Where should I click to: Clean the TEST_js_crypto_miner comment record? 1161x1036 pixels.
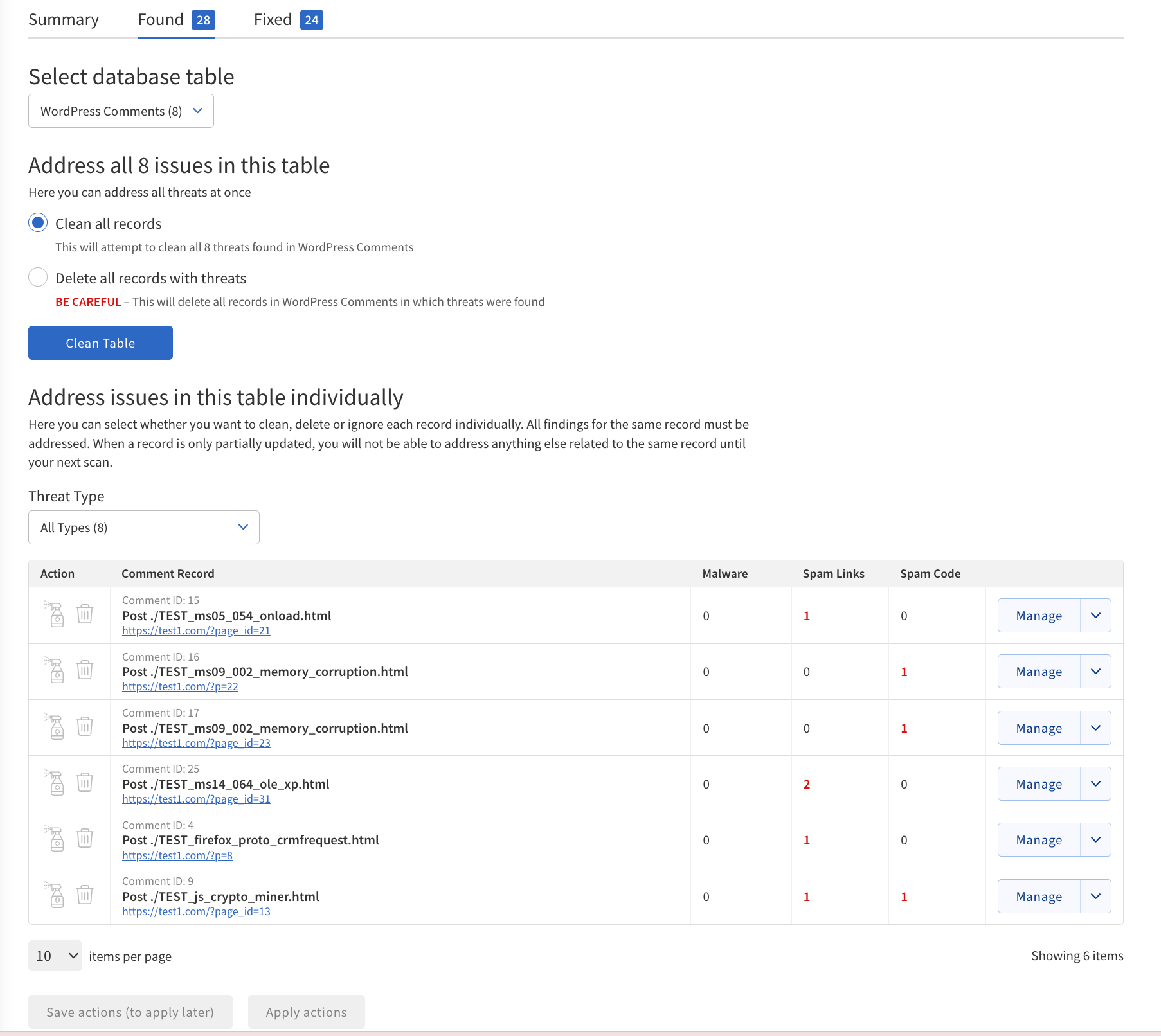coord(57,896)
